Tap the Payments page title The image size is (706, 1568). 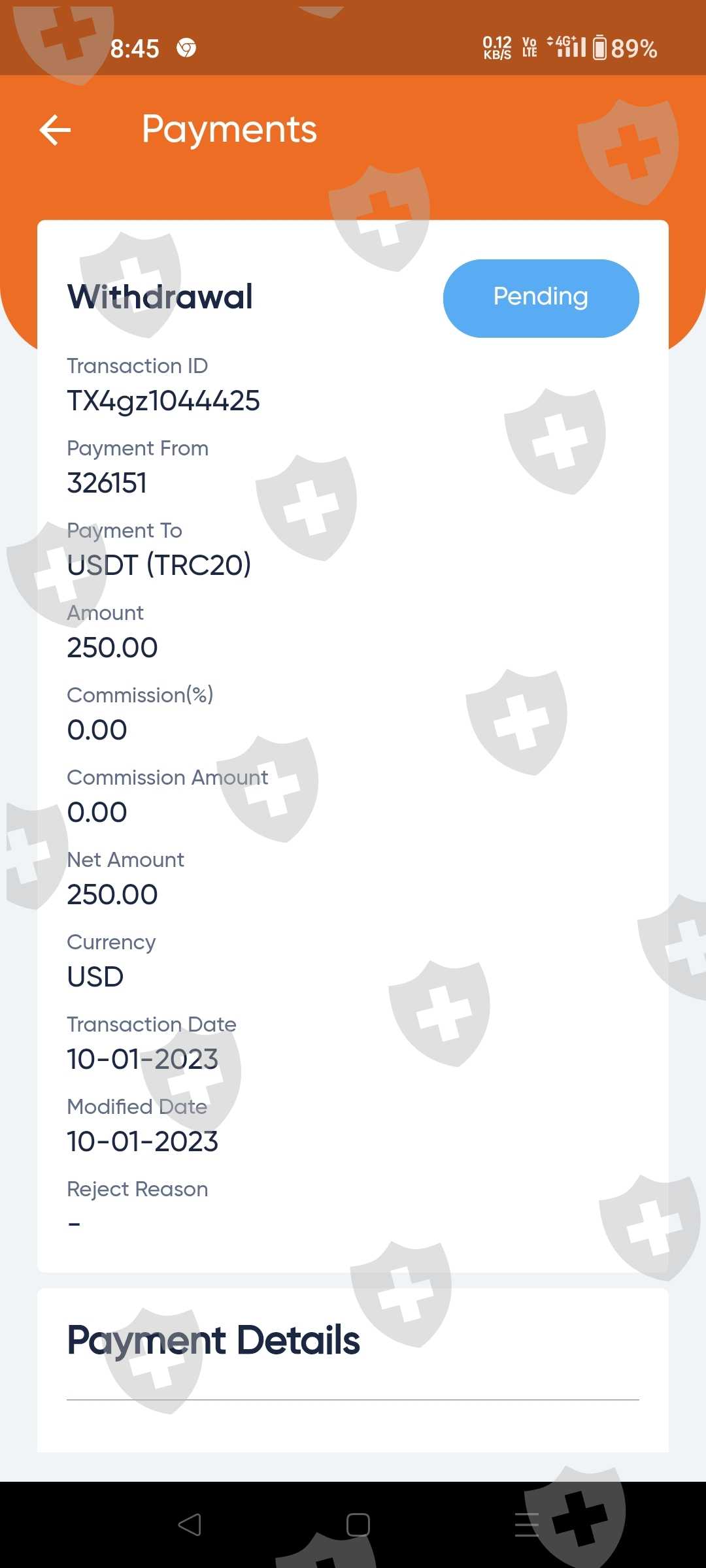click(229, 129)
